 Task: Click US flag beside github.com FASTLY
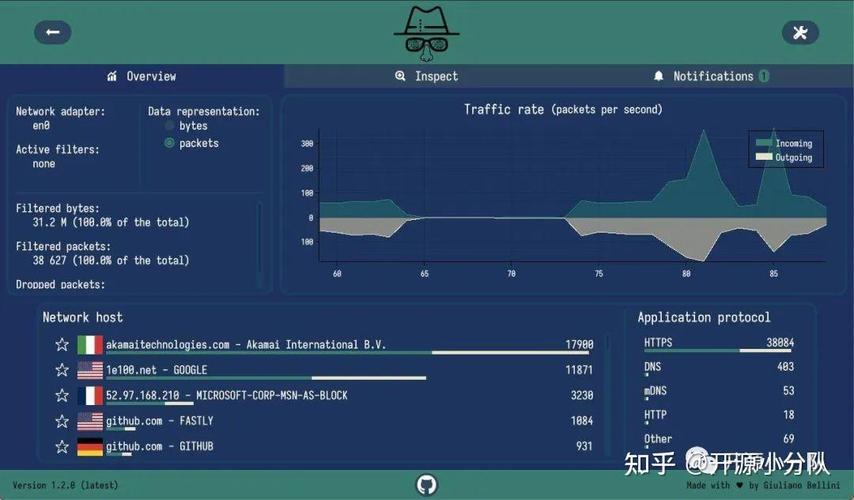90,421
